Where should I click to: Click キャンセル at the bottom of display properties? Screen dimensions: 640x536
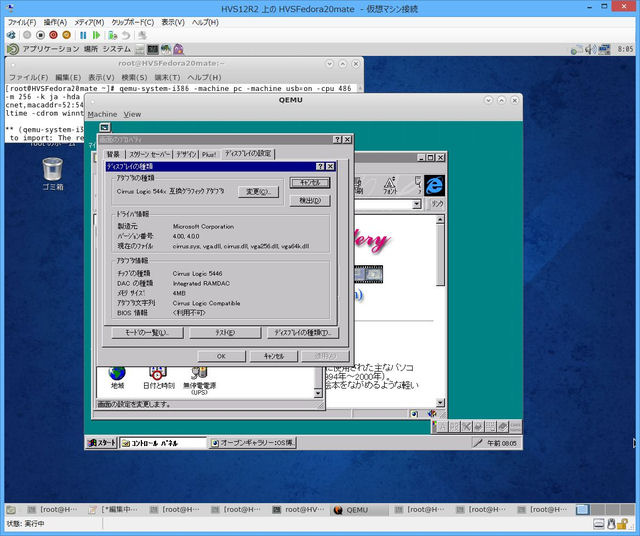pyautogui.click(x=273, y=356)
